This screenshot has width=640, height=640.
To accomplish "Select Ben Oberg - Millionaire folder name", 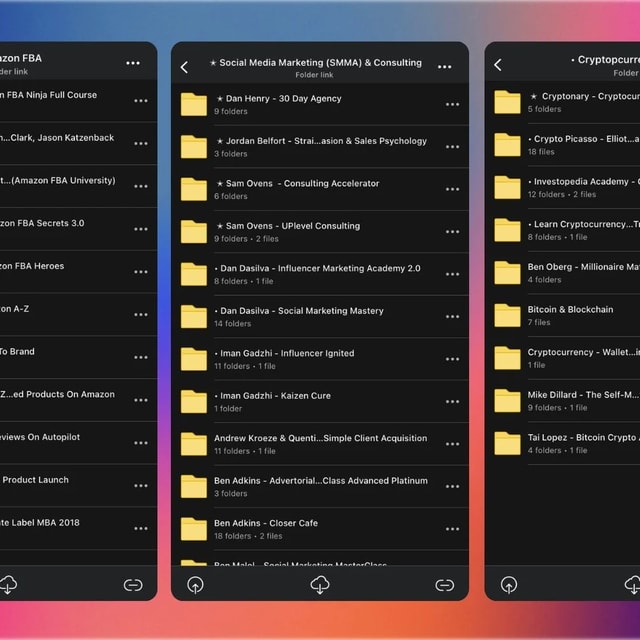I will click(584, 267).
